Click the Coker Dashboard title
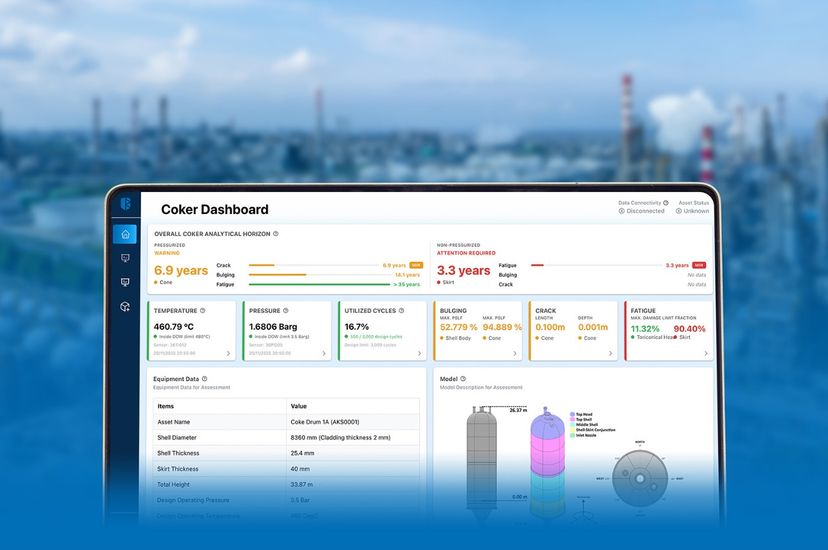 pyautogui.click(x=215, y=210)
